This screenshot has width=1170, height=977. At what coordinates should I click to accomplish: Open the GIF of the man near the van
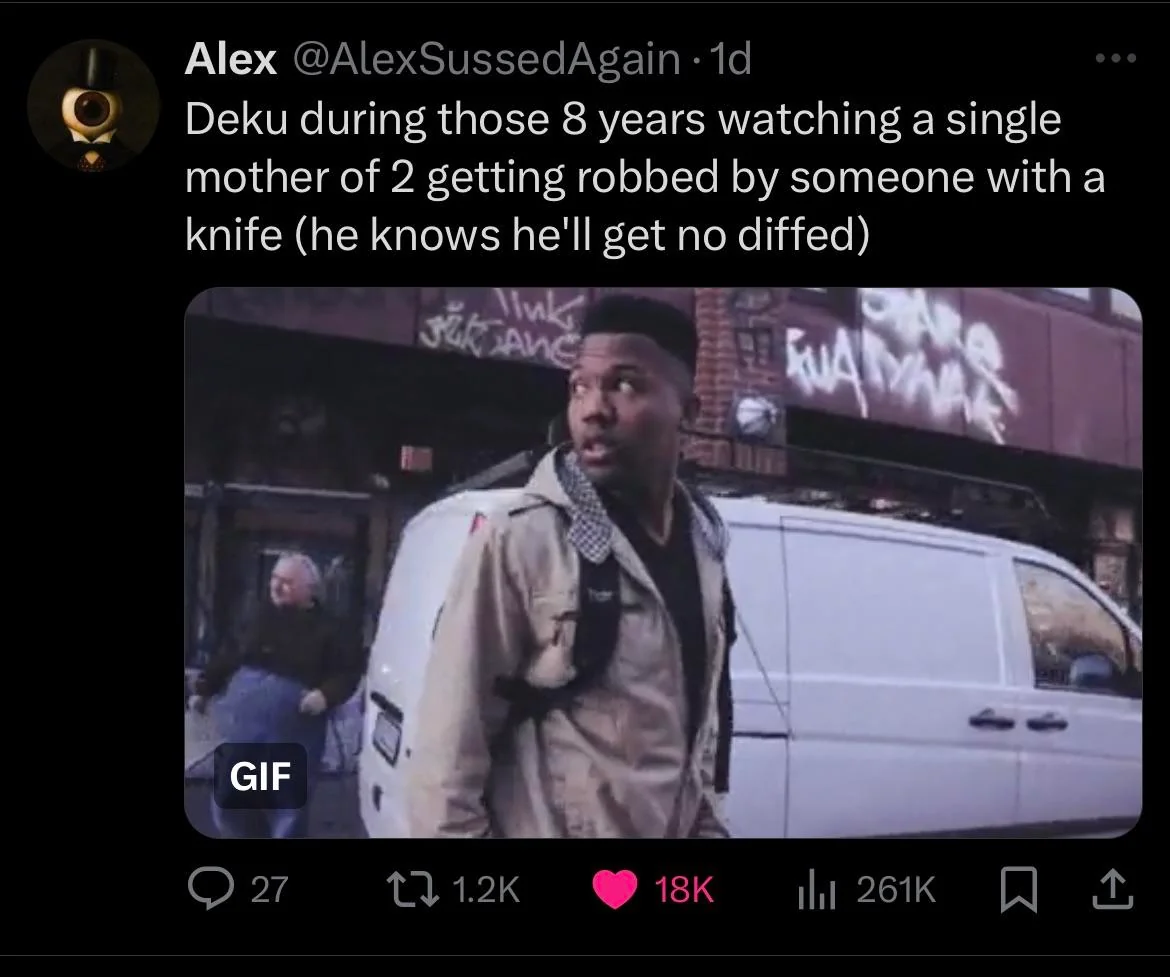tap(663, 563)
